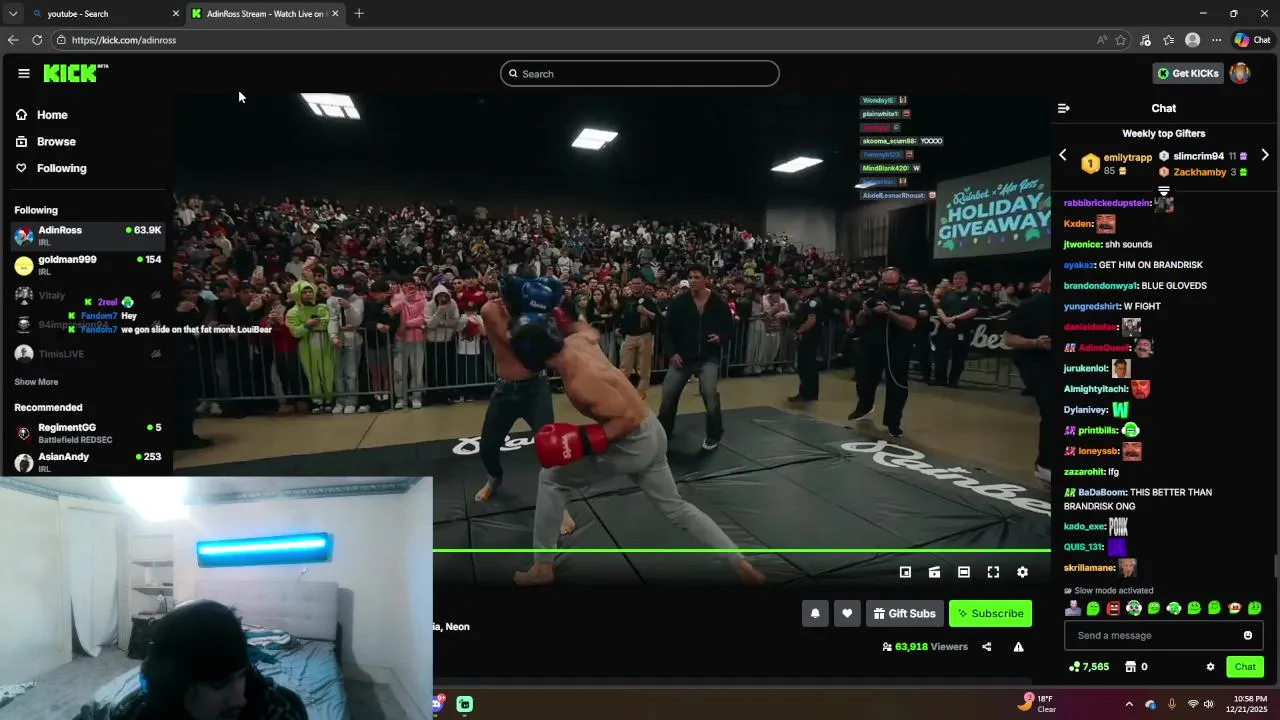Viewport: 1280px width, 720px height.
Task: Switch to the AdinRoss Stream tab
Action: pyautogui.click(x=265, y=14)
